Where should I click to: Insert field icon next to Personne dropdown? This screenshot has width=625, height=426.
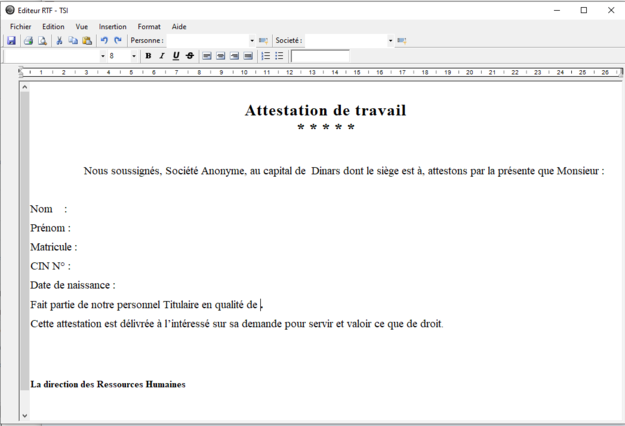263,41
